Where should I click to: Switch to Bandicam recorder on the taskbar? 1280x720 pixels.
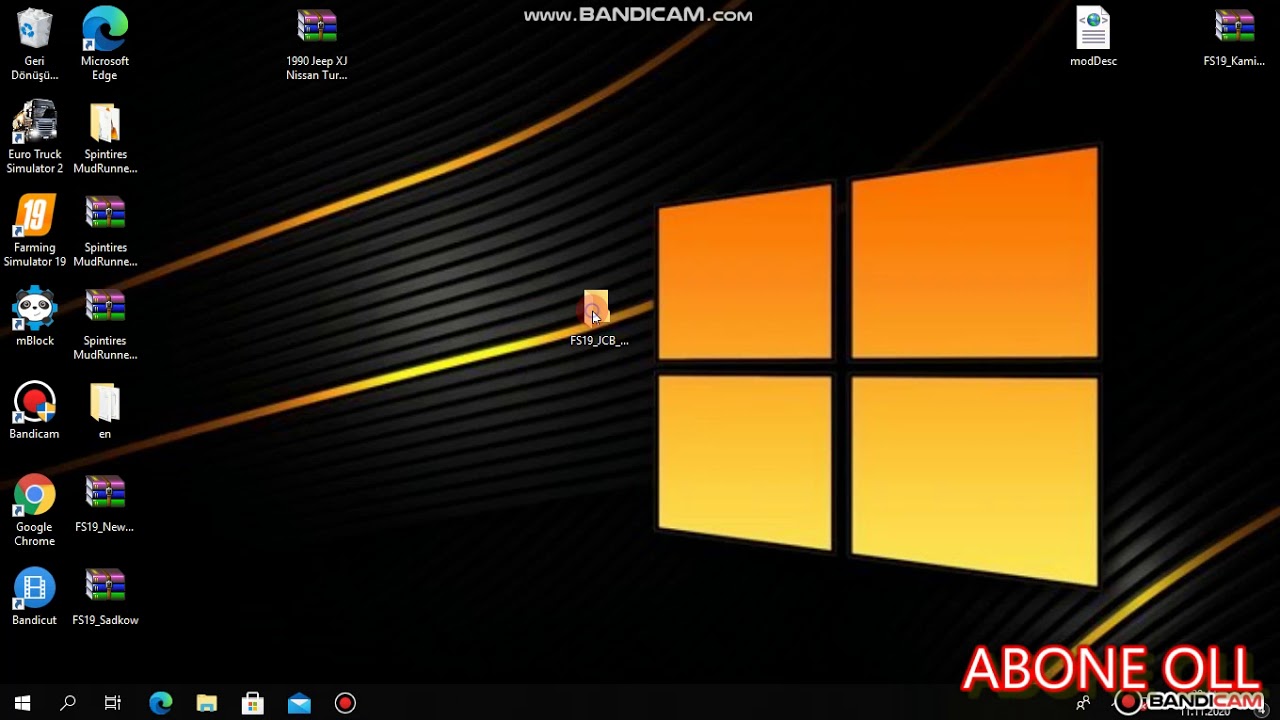(x=345, y=703)
